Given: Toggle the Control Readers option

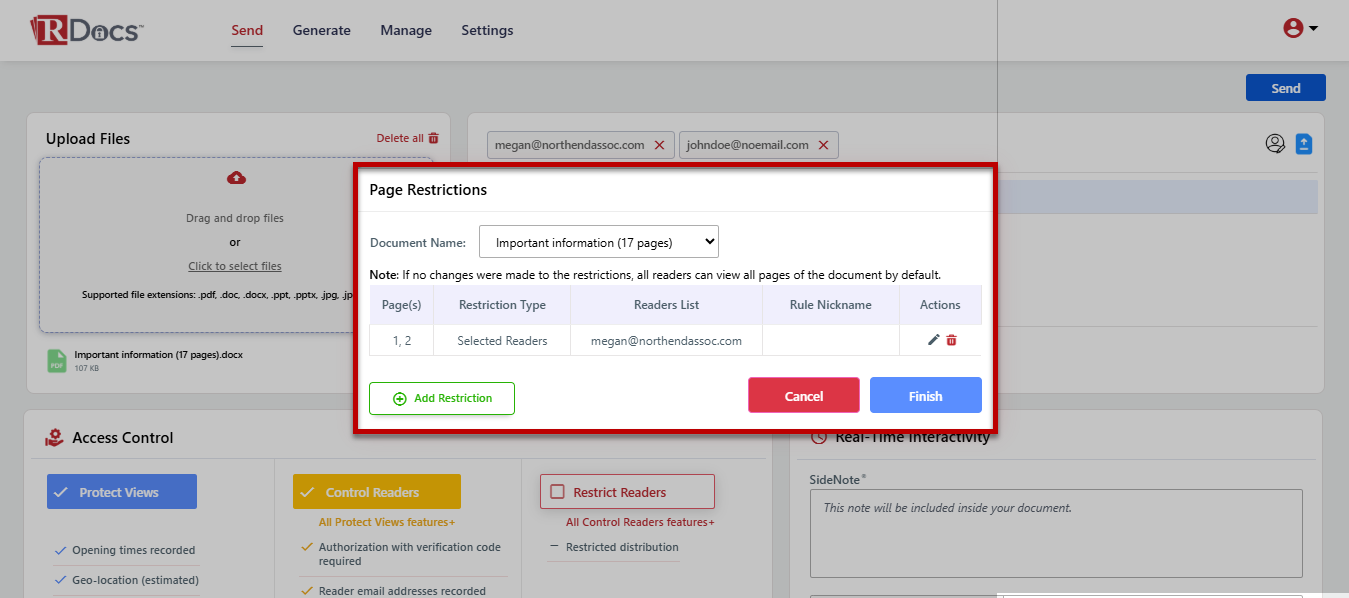Looking at the screenshot, I should coord(377,492).
